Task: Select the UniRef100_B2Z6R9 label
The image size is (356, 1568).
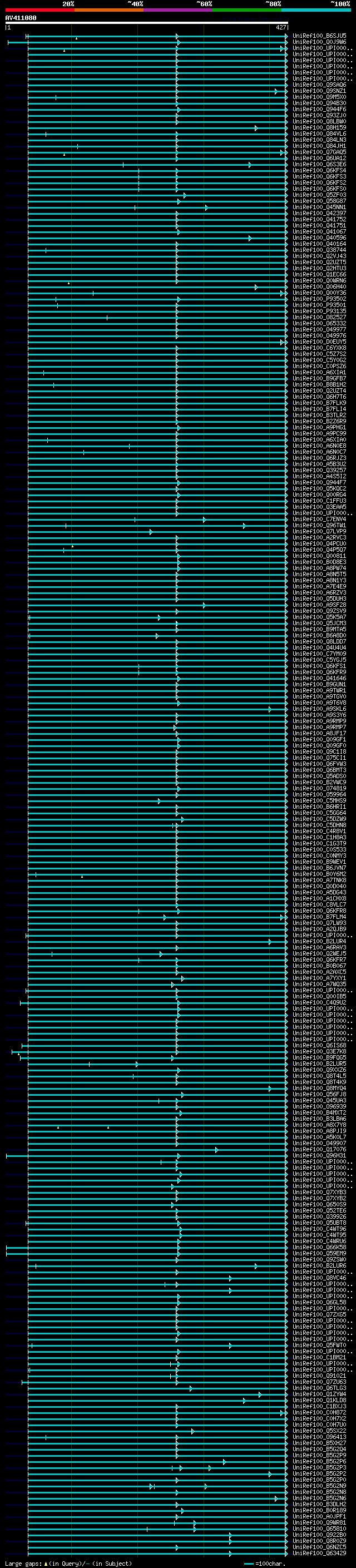Action: pyautogui.click(x=319, y=421)
